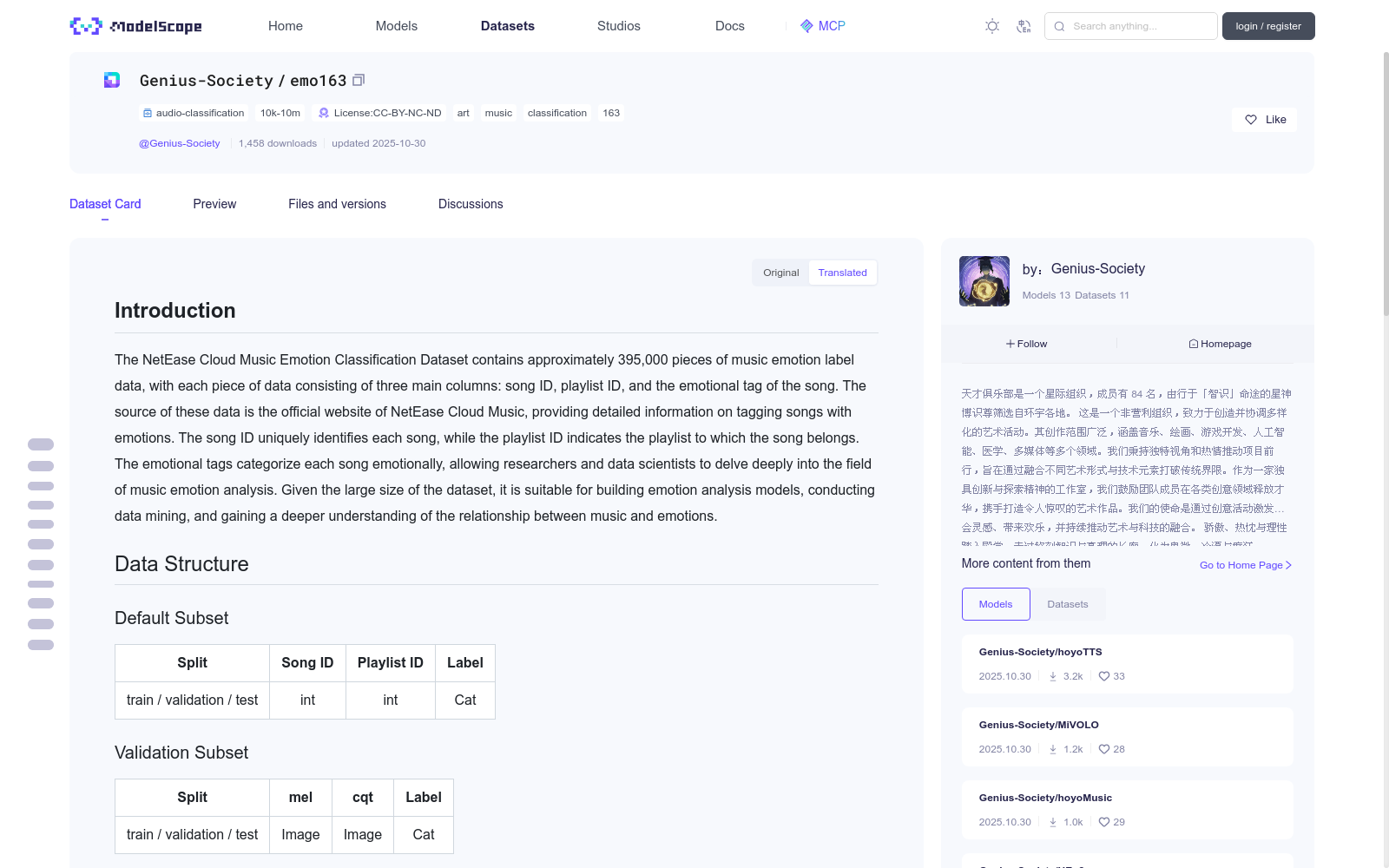
Task: Open the Home menu item
Action: click(x=286, y=26)
